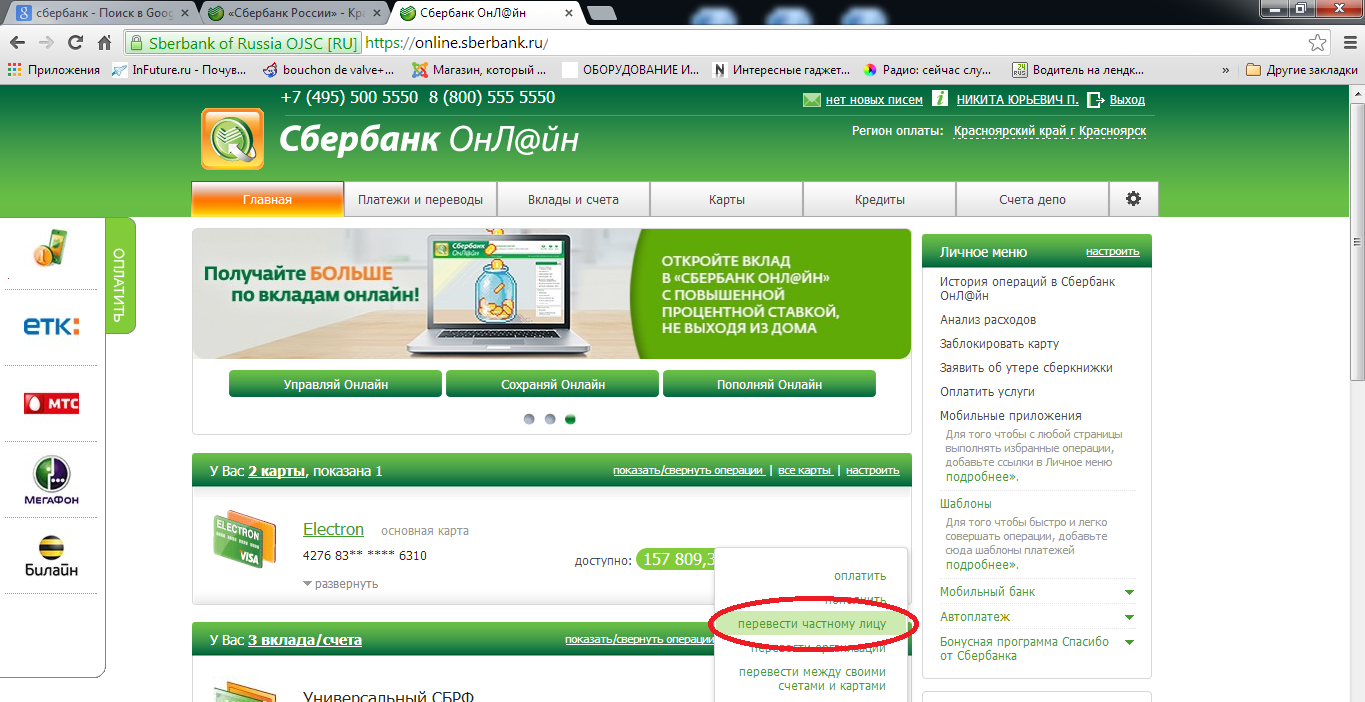Pay via the MTS provider logo

[x=51, y=404]
